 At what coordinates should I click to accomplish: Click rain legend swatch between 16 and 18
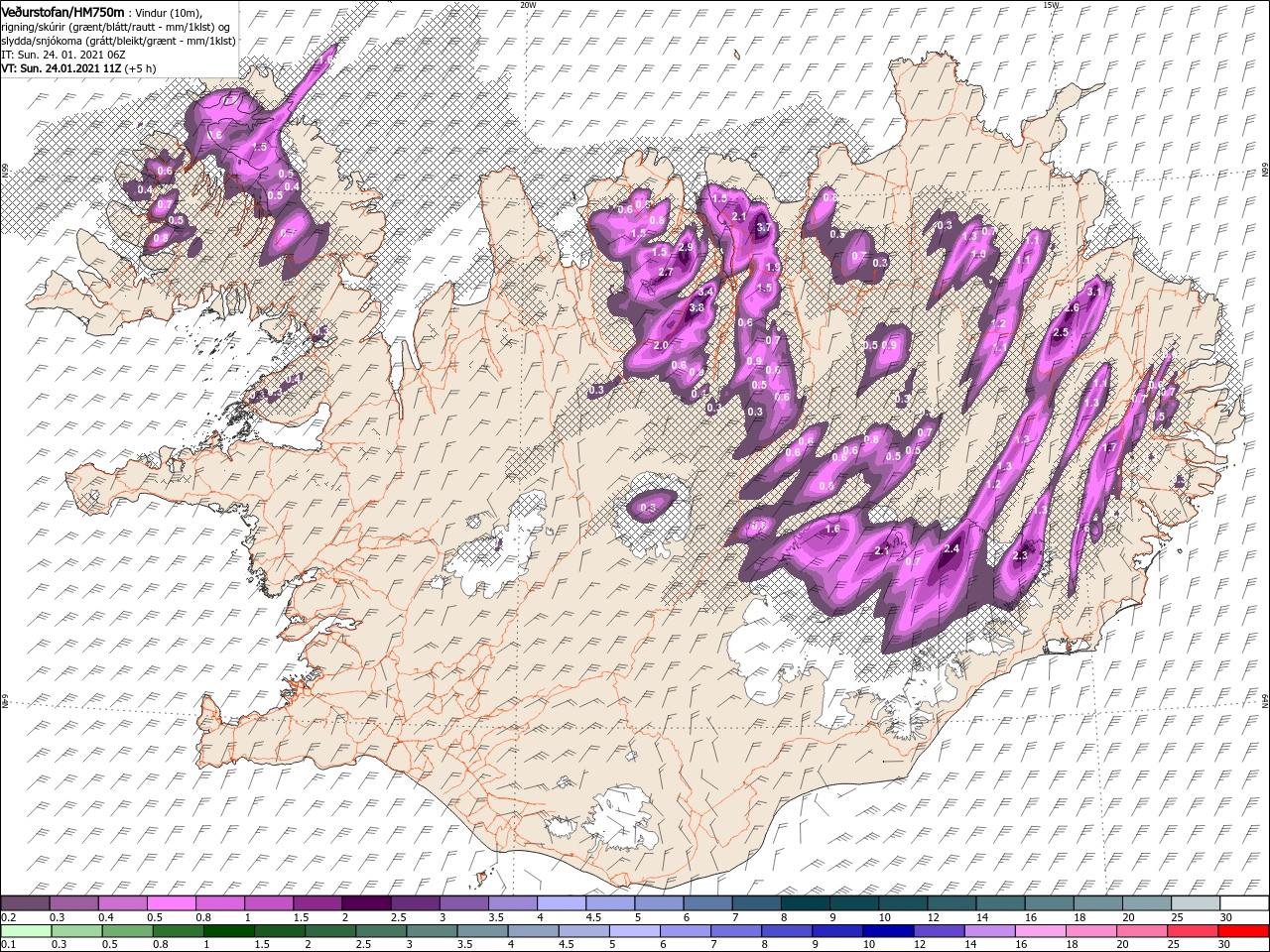pyautogui.click(x=1042, y=931)
